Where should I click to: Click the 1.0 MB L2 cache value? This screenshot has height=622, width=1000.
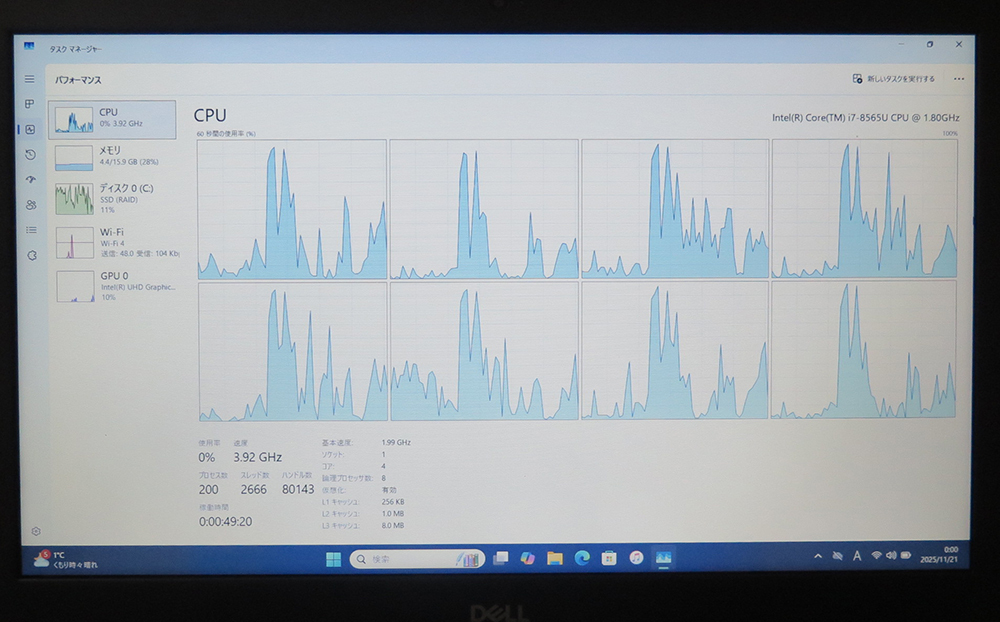[393, 514]
